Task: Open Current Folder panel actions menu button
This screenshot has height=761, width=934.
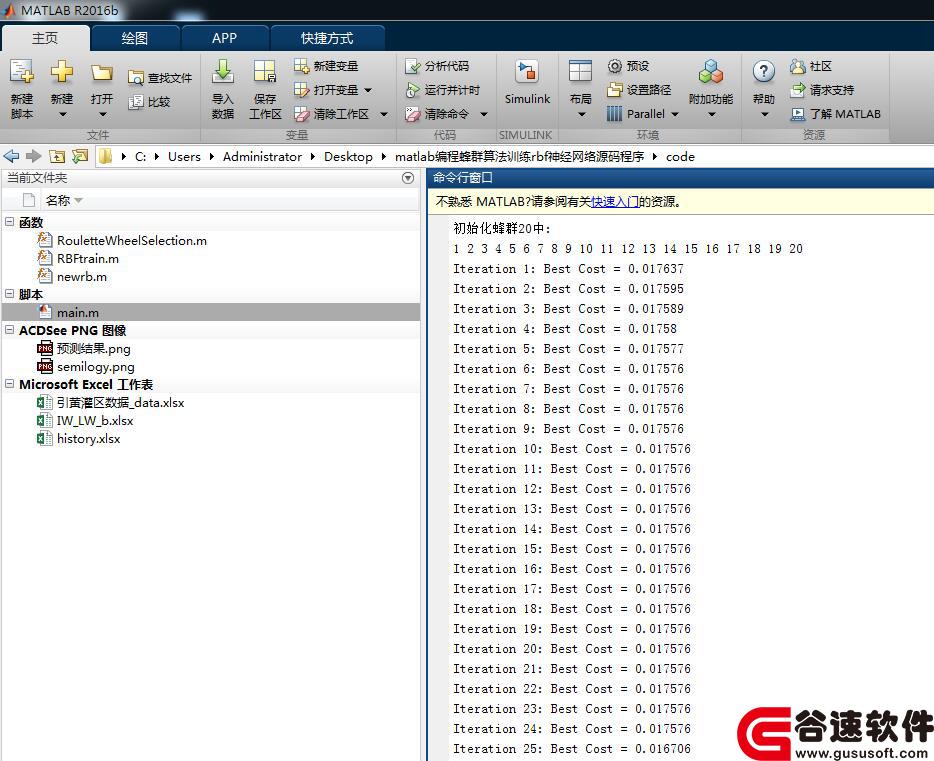Action: [x=408, y=178]
